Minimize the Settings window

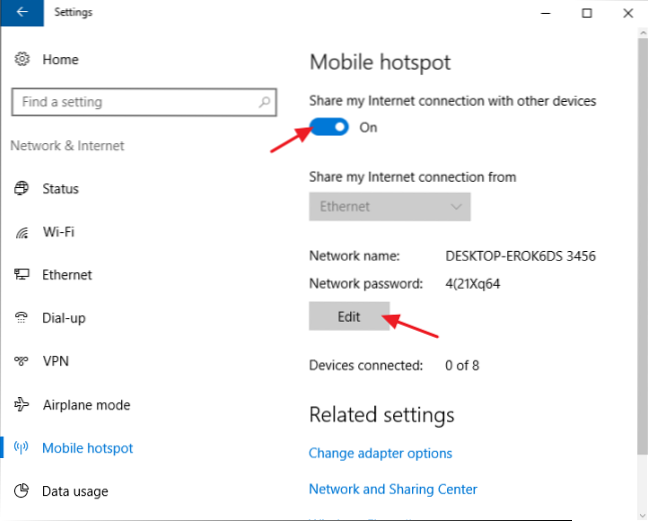pos(546,13)
